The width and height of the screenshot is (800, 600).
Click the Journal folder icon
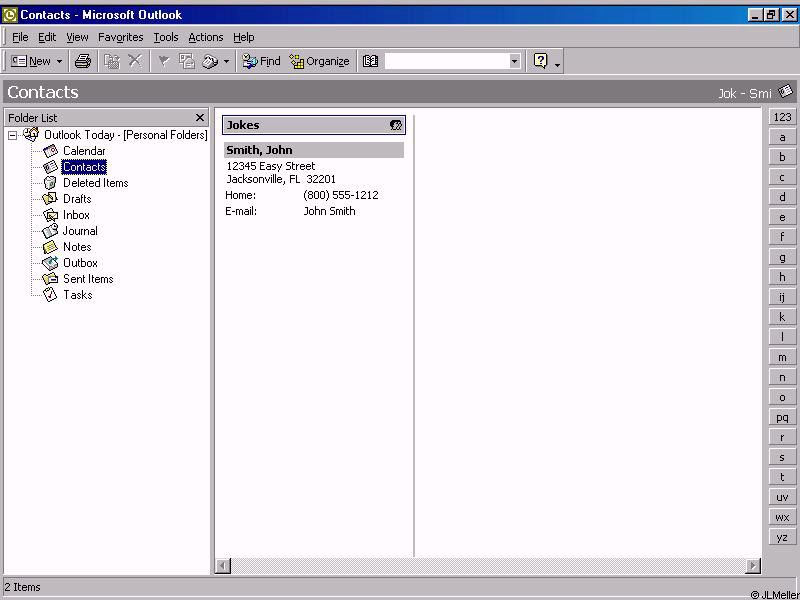pyautogui.click(x=50, y=231)
